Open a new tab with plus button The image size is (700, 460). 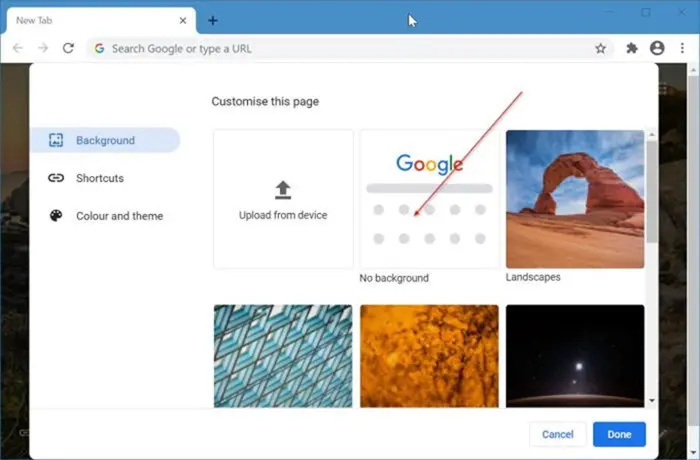pyautogui.click(x=213, y=20)
